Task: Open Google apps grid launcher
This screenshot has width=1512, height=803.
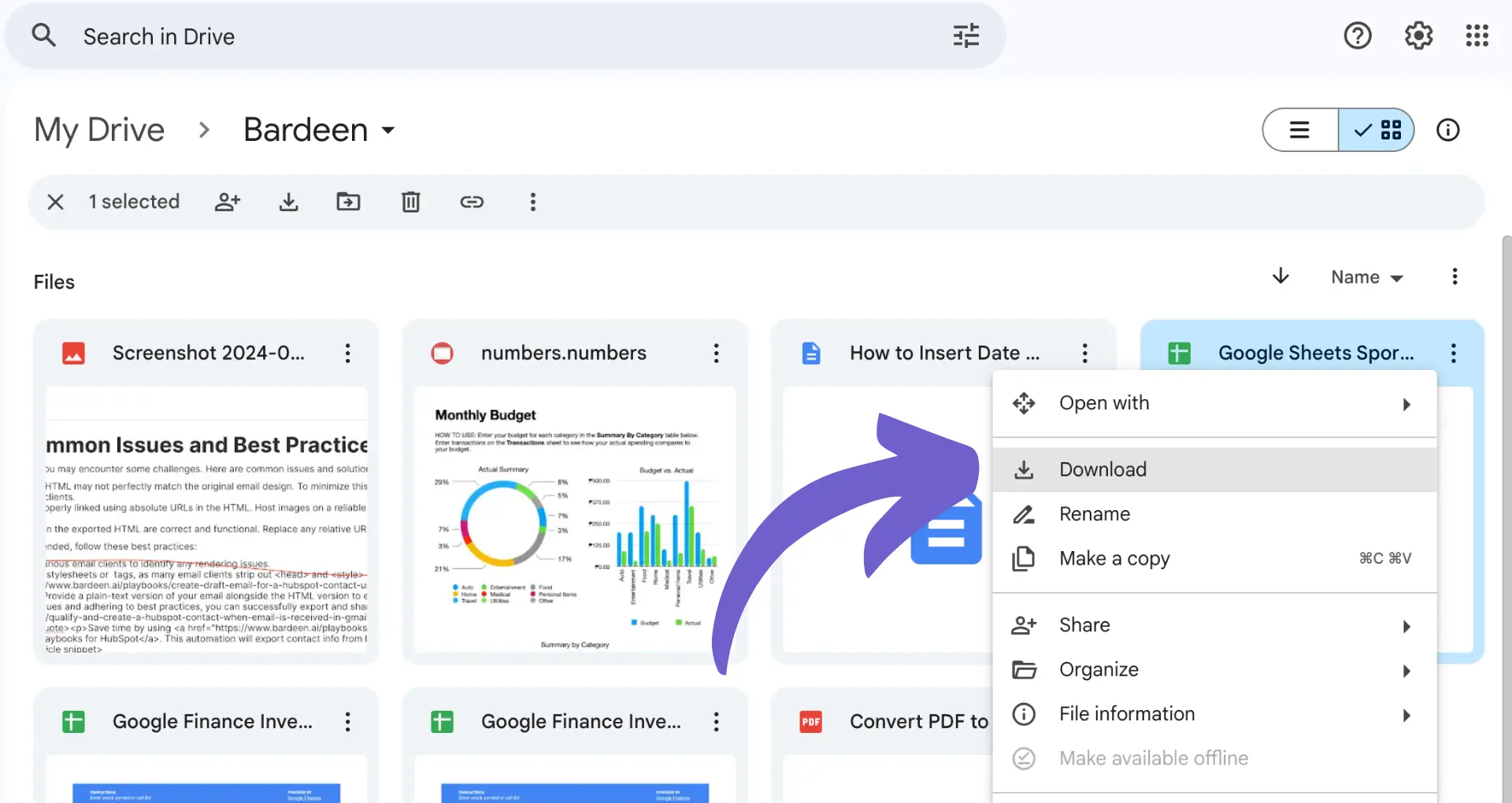Action: tap(1477, 35)
